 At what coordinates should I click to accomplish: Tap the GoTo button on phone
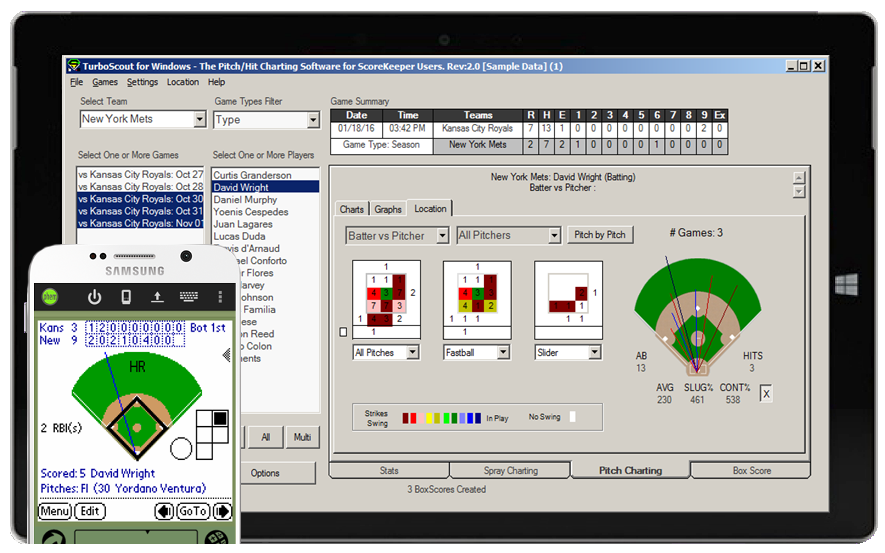tap(193, 511)
